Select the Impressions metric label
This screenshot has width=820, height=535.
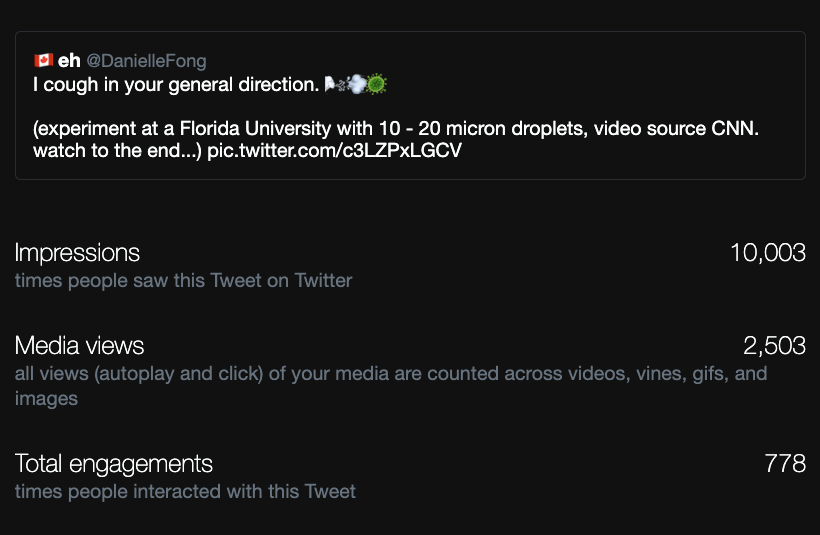pos(77,253)
